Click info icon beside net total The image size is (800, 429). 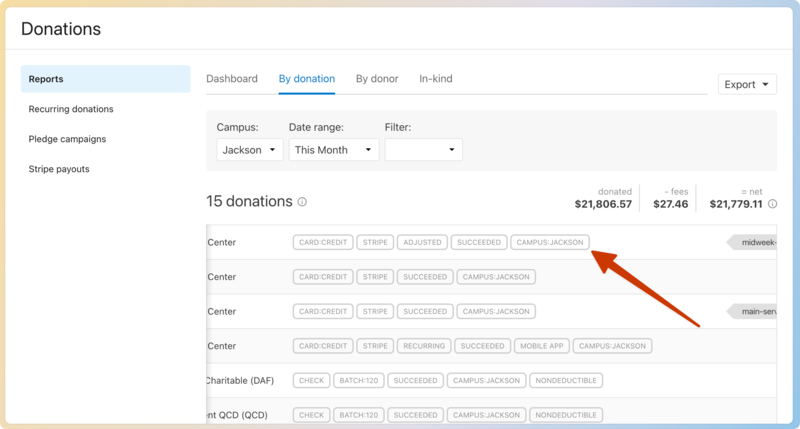coord(772,204)
